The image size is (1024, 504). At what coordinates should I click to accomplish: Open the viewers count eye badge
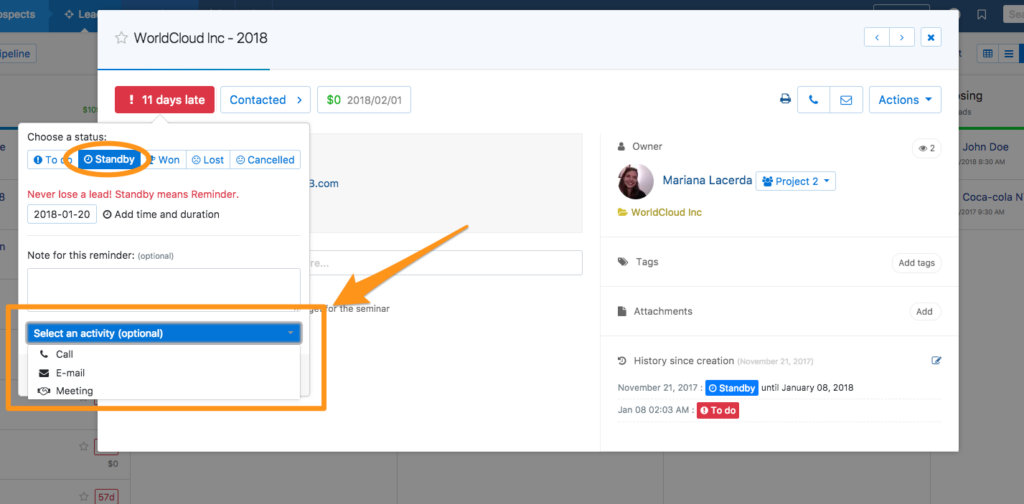tap(927, 148)
